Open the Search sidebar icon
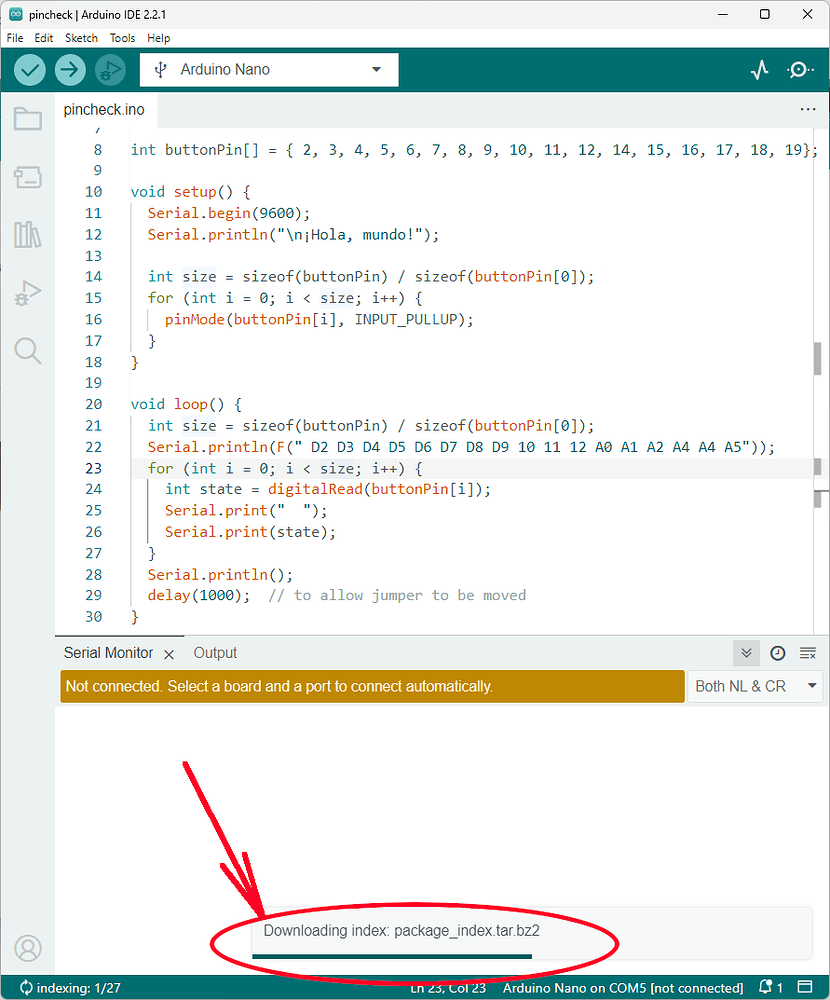830x1000 pixels. pos(27,351)
